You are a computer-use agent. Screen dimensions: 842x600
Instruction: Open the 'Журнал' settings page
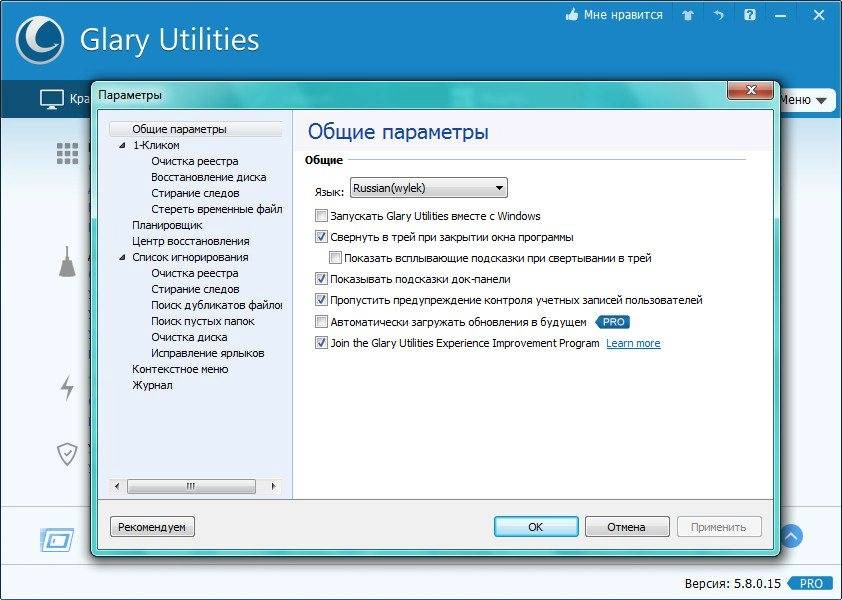(x=152, y=385)
